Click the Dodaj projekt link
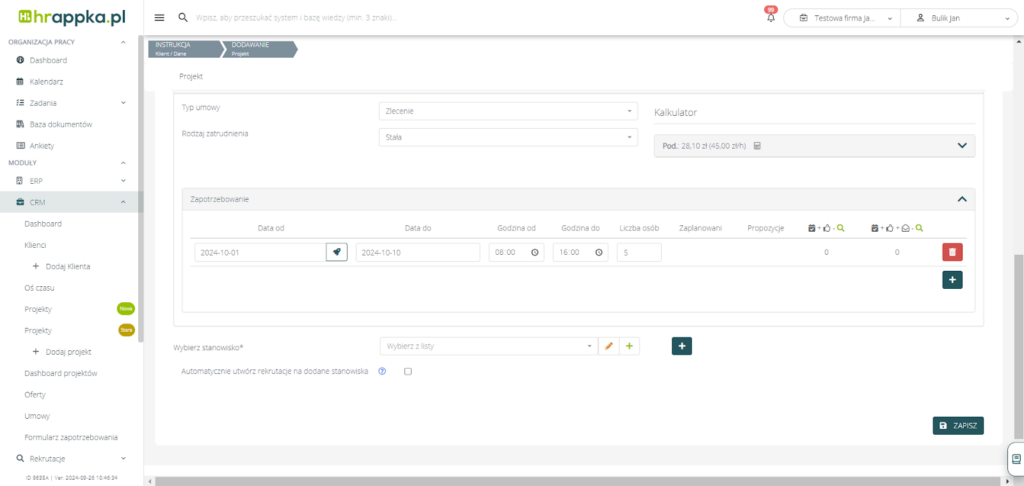The width and height of the screenshot is (1024, 486). (x=68, y=352)
